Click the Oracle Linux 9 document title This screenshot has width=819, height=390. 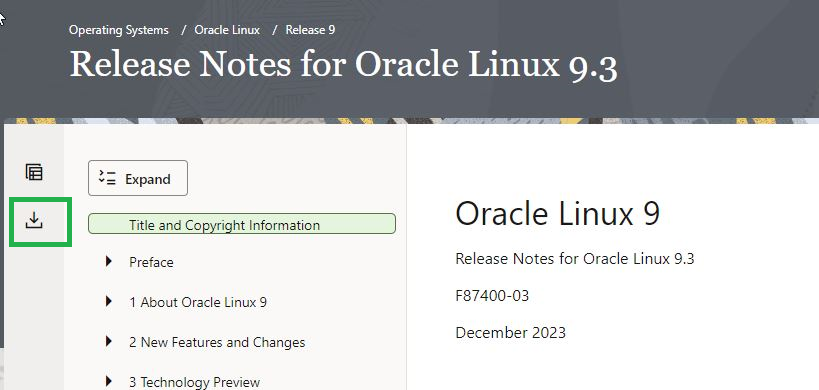coord(558,214)
